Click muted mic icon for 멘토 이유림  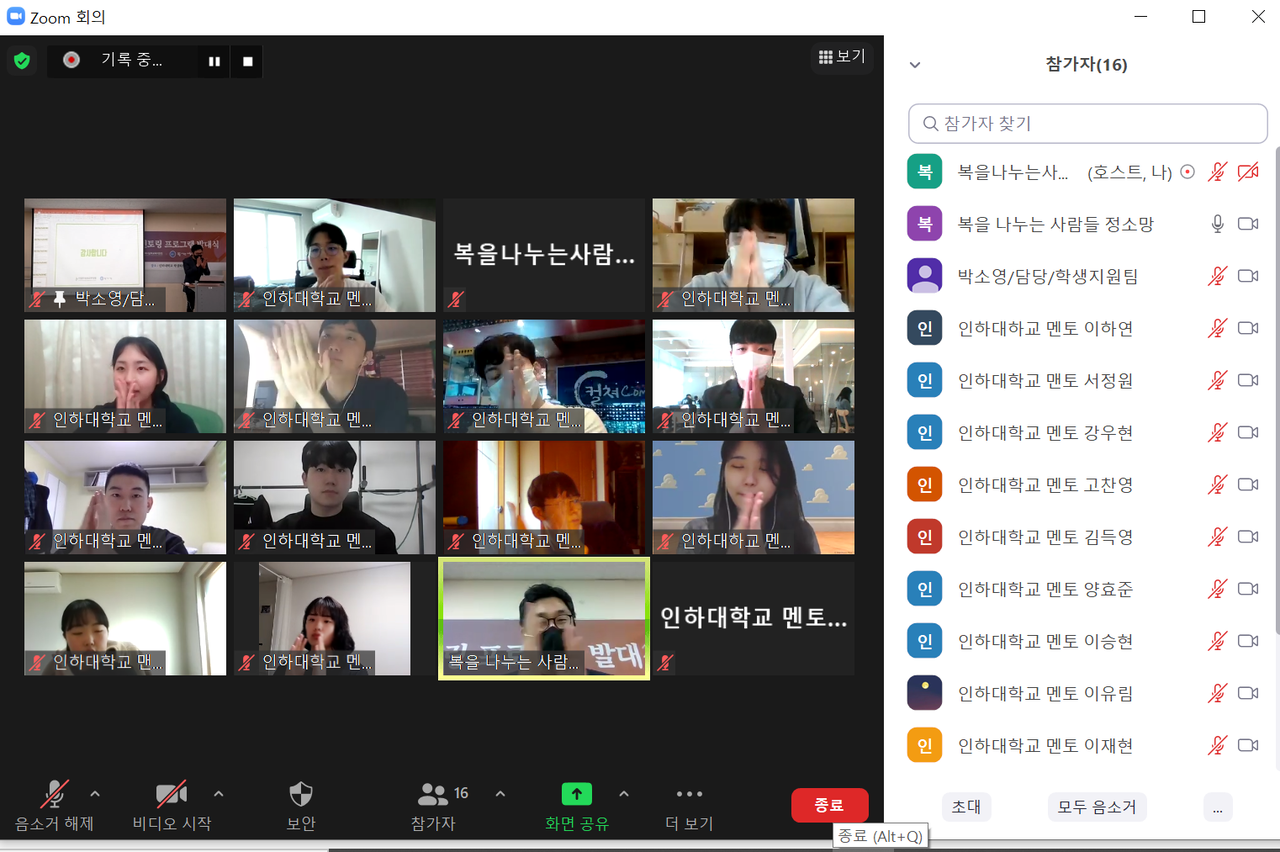(1217, 692)
